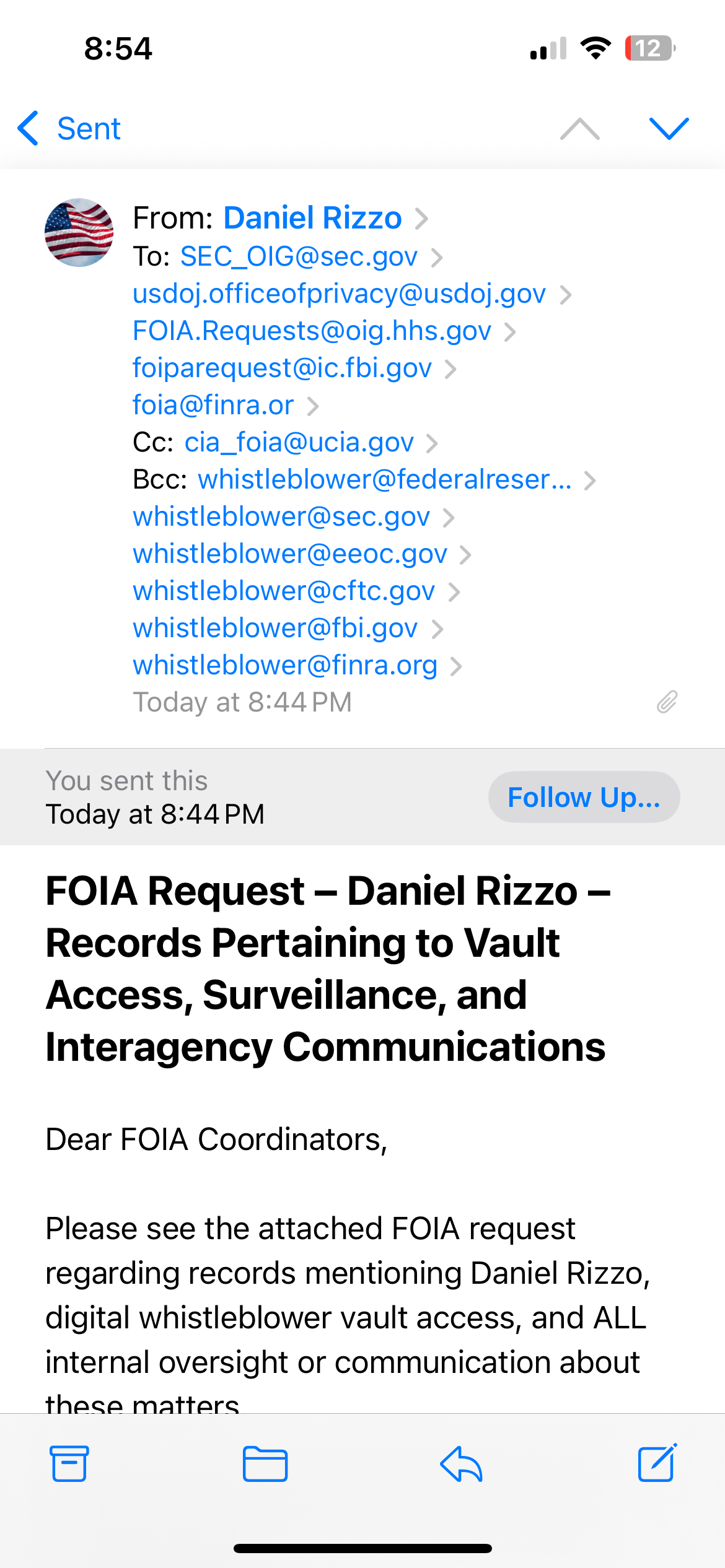725x1568 pixels.
Task: Tap the Follow Up button
Action: 584,797
